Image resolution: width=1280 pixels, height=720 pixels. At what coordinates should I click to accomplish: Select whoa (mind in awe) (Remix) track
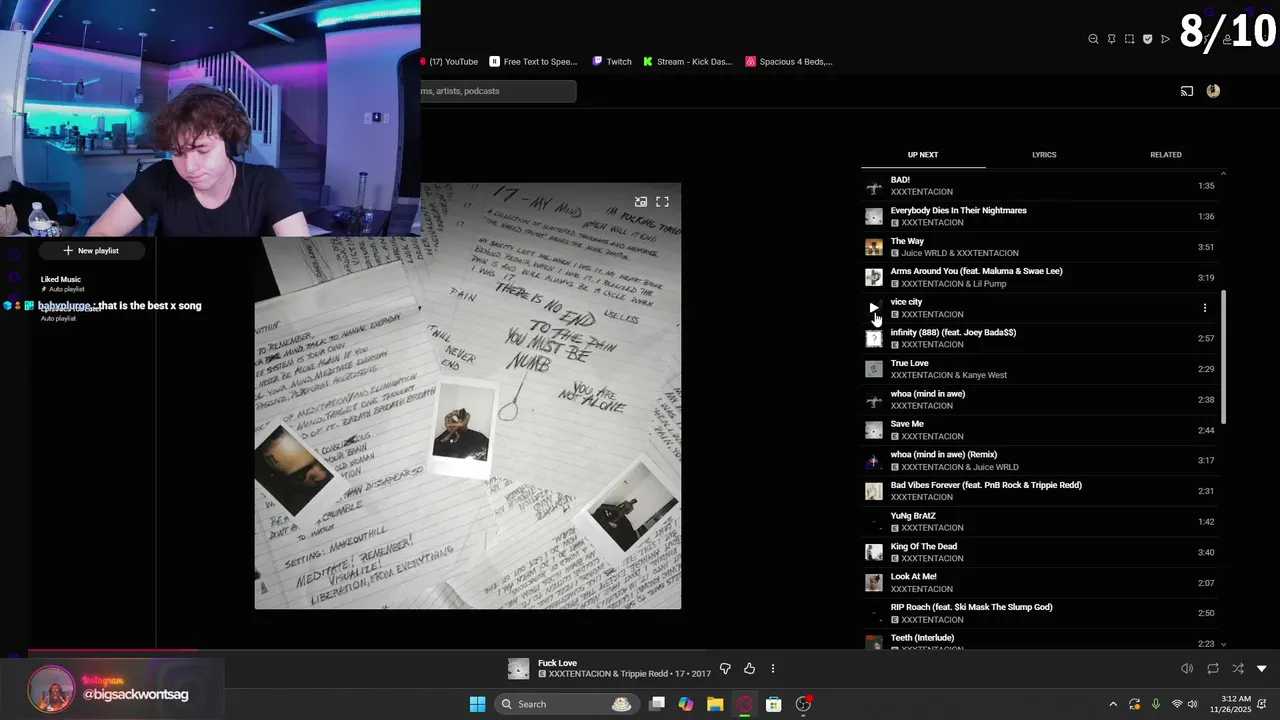click(1040, 460)
